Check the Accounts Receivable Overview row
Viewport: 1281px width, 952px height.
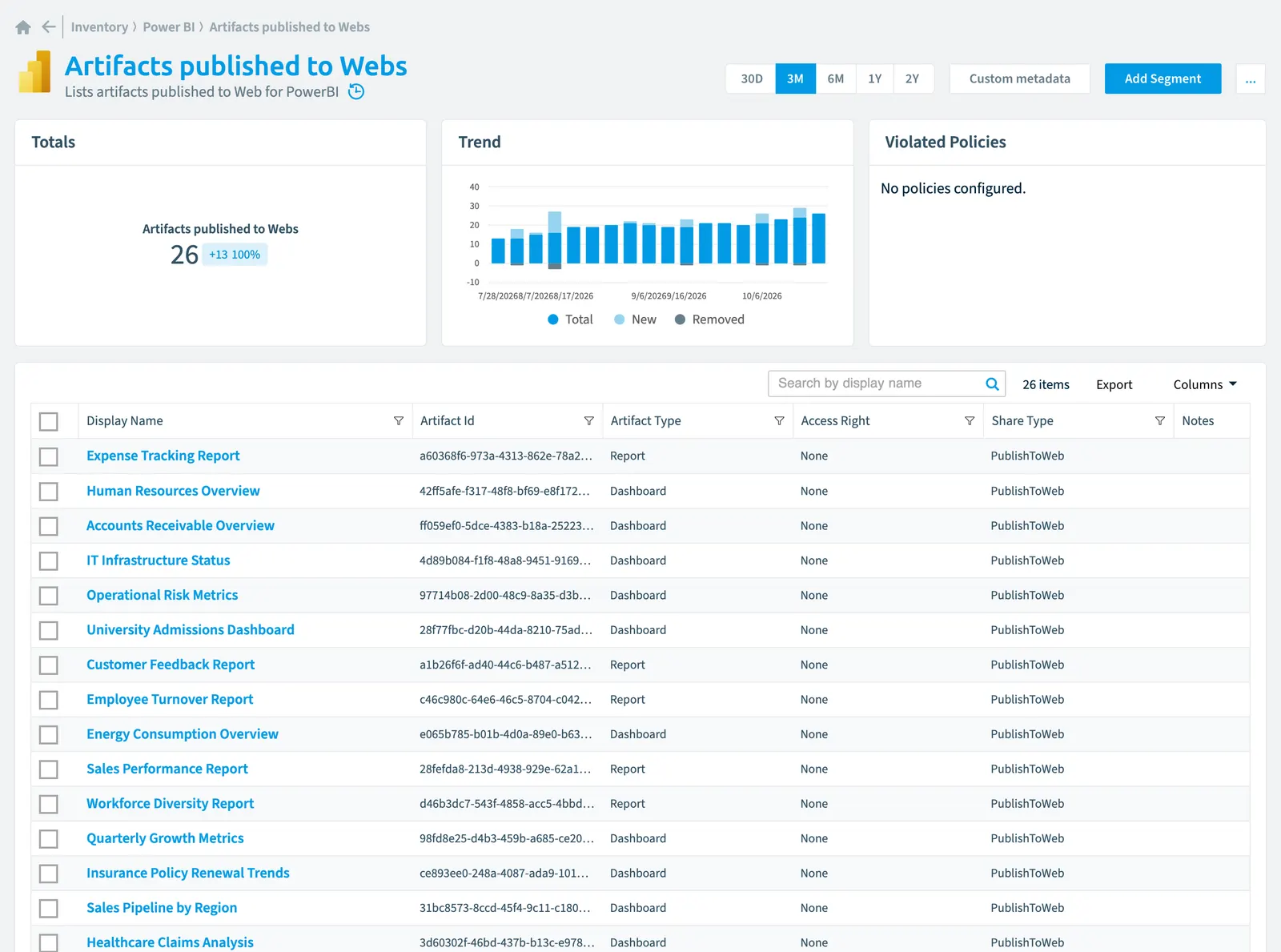pos(49,526)
